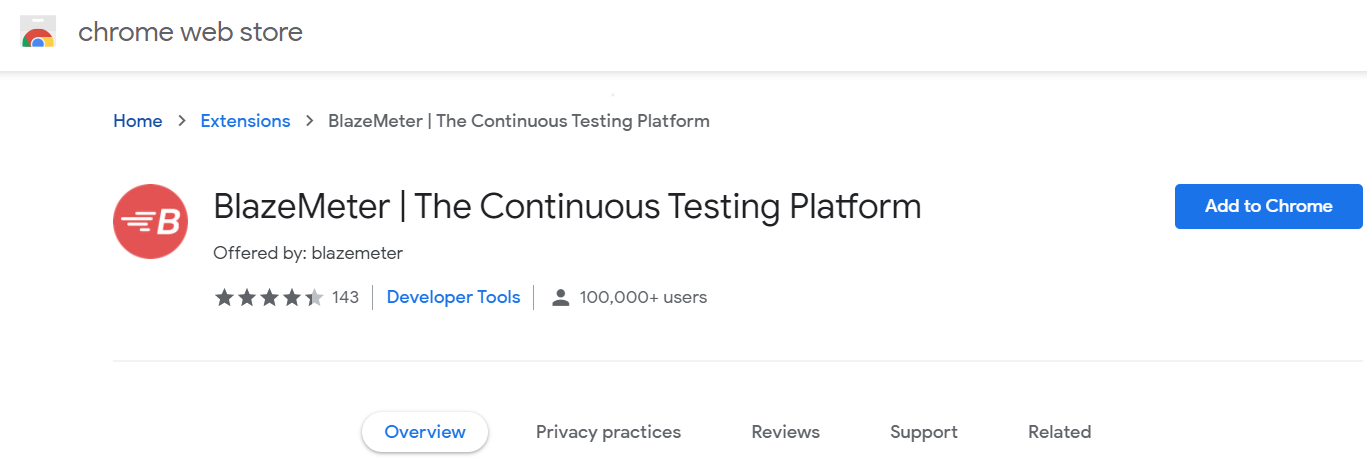The height and width of the screenshot is (463, 1367).
Task: Open the Extensions breadcrumb link
Action: click(245, 121)
